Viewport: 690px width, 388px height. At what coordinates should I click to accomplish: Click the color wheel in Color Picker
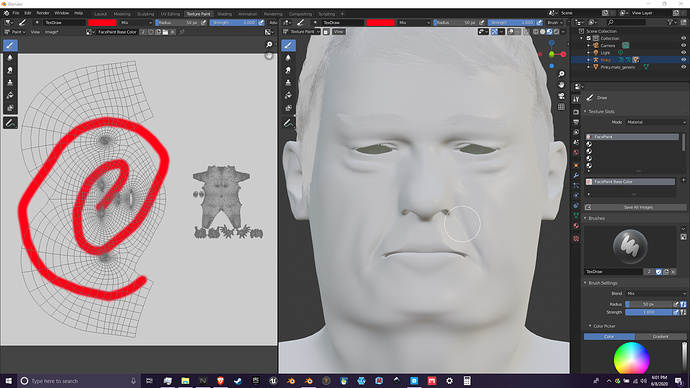631,358
